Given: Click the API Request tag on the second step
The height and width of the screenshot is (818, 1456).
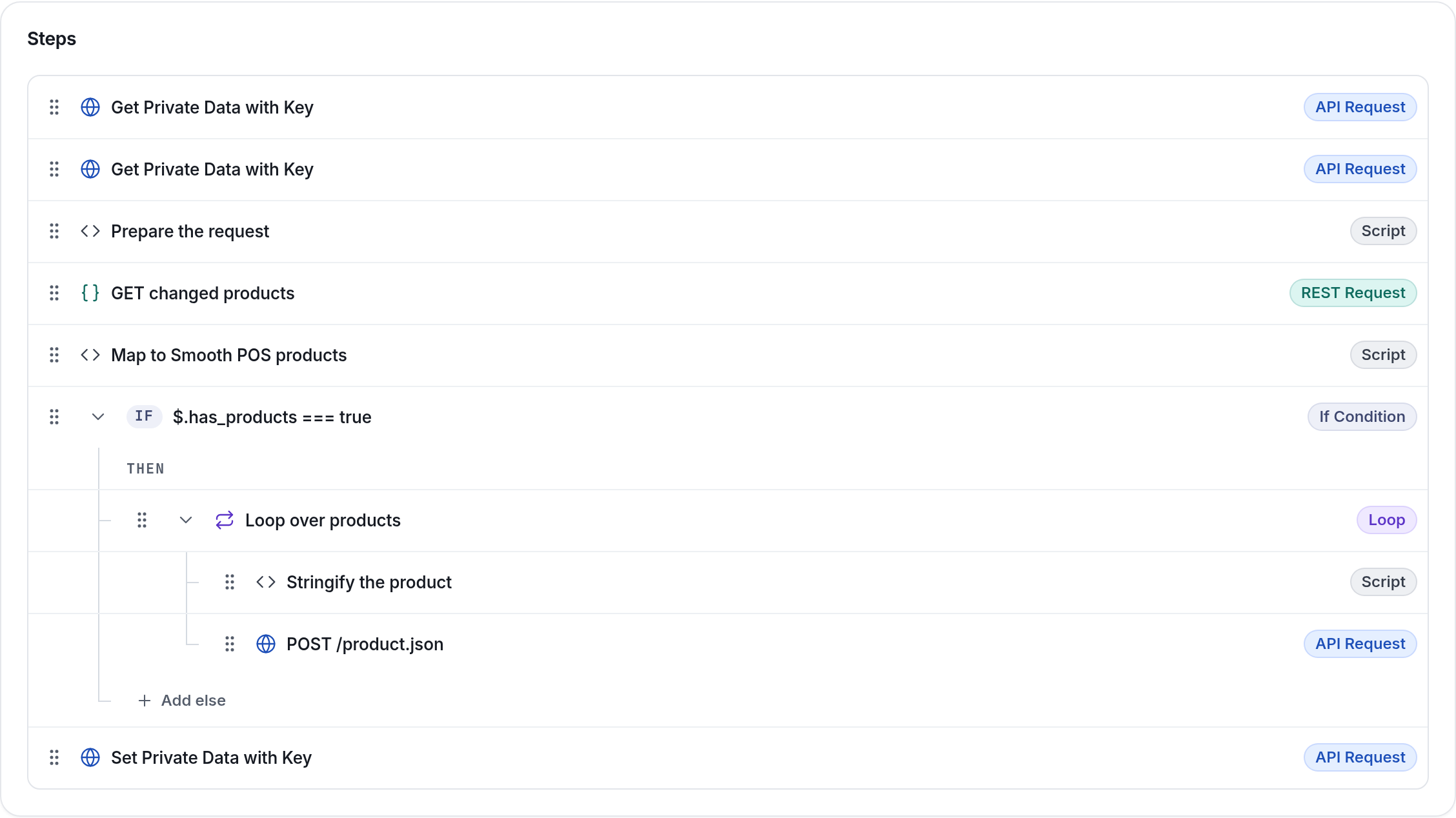Looking at the screenshot, I should tap(1360, 169).
